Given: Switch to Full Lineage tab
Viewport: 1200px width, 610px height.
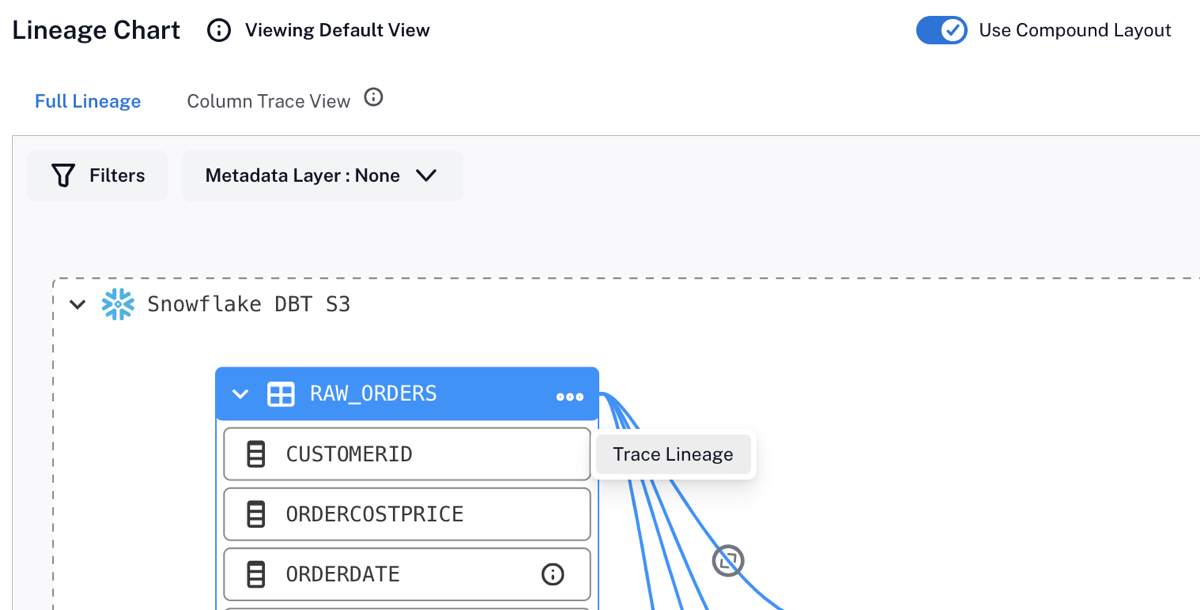Looking at the screenshot, I should coord(88,101).
